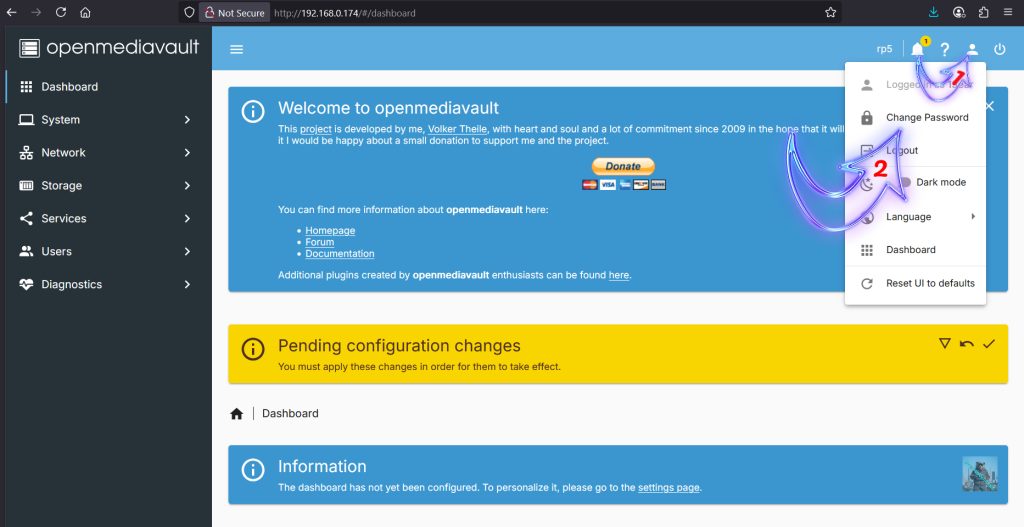The image size is (1024, 527).
Task: Expand the Storage sidebar section
Action: coord(105,186)
